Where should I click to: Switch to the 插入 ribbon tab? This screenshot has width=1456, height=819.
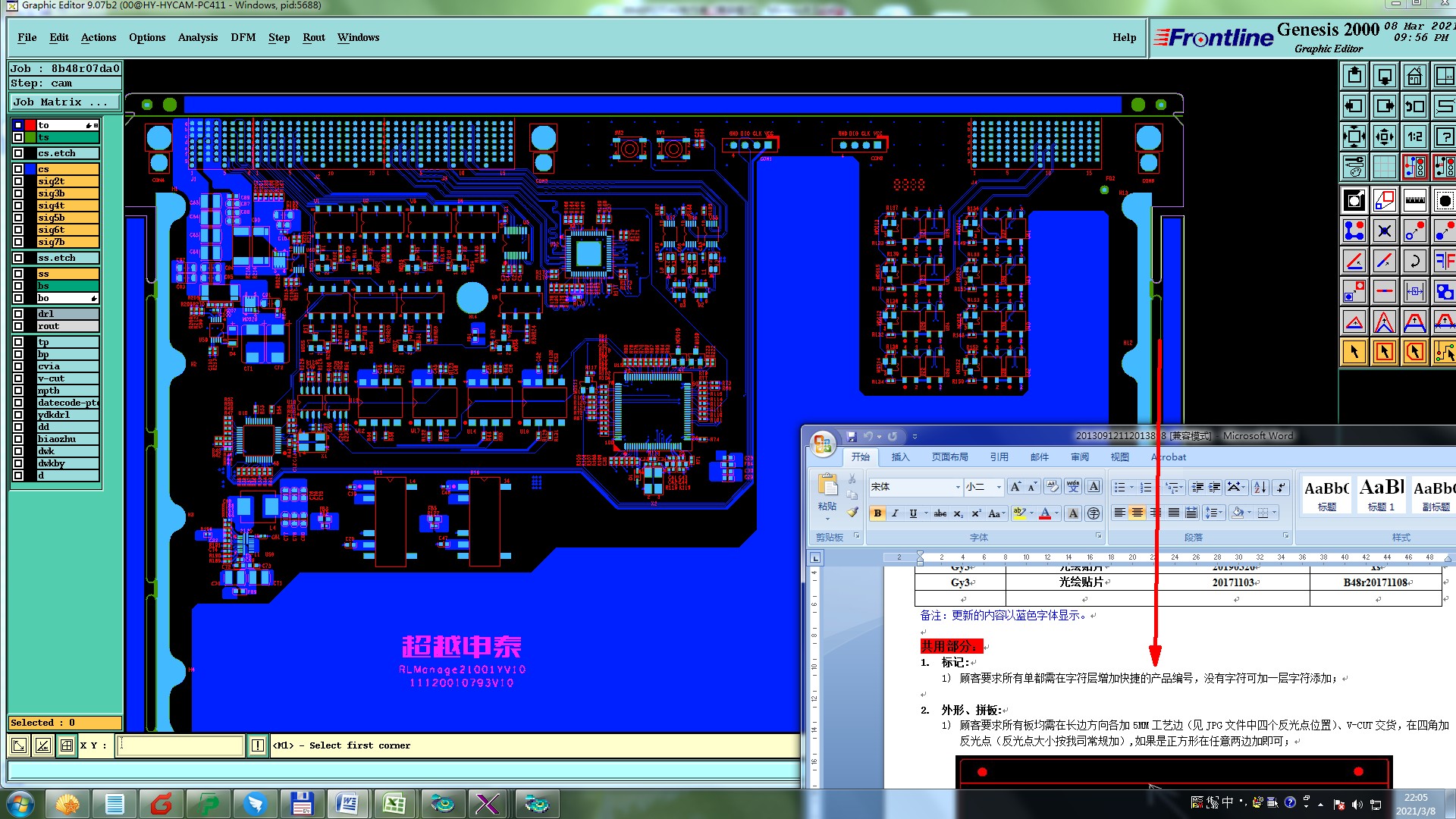(900, 457)
